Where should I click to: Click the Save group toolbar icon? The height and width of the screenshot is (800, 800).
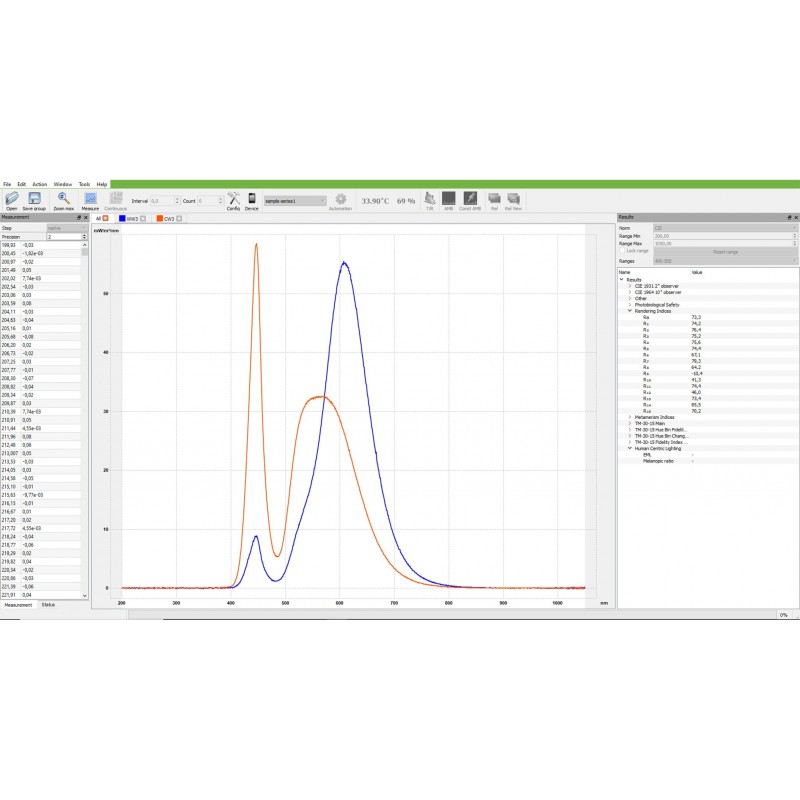point(34,199)
